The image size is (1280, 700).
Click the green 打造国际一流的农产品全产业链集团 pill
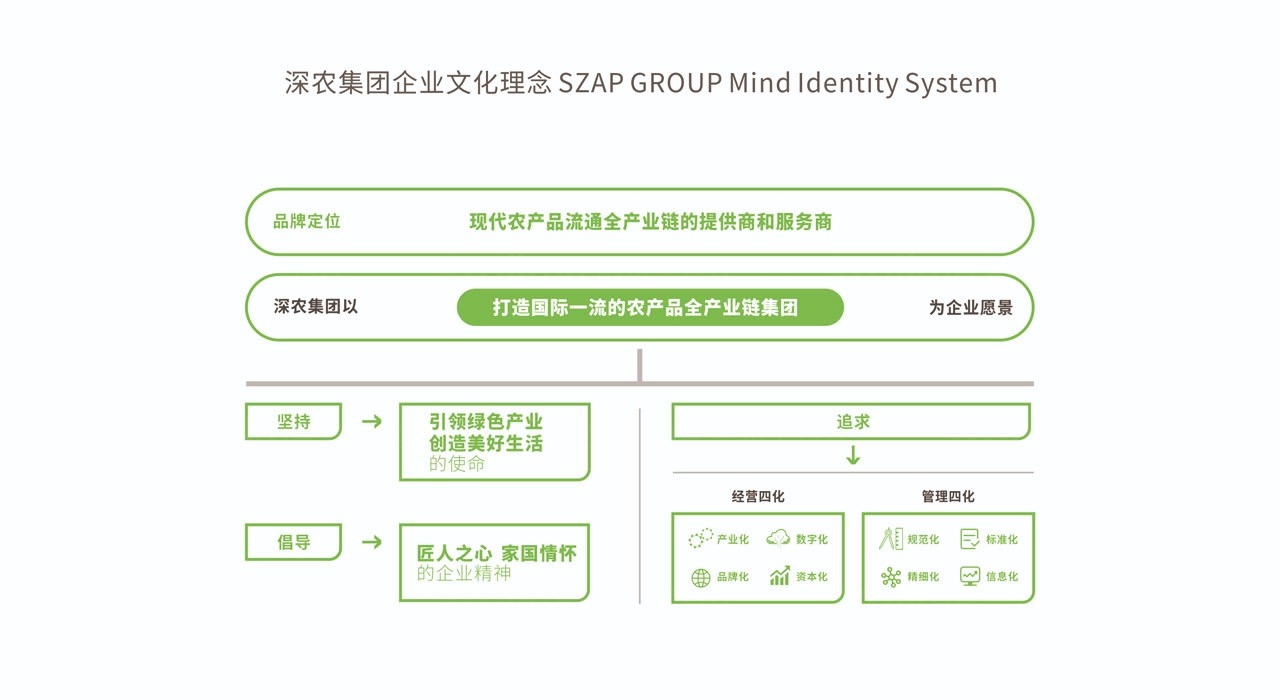point(650,307)
